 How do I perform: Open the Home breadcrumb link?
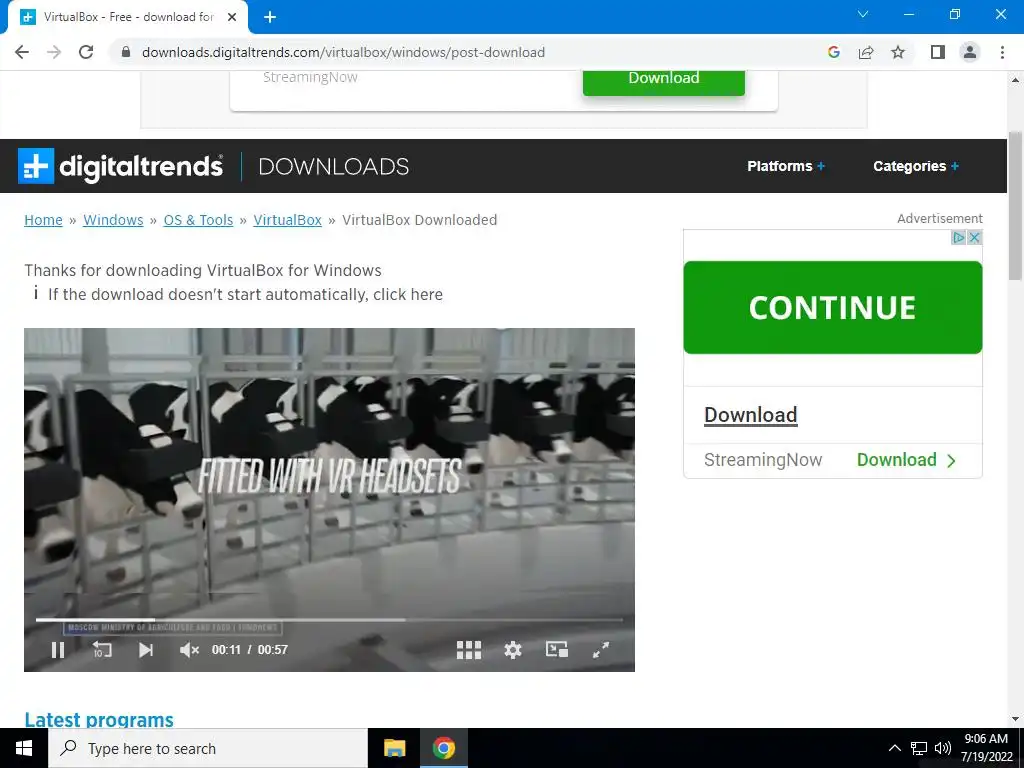click(43, 220)
